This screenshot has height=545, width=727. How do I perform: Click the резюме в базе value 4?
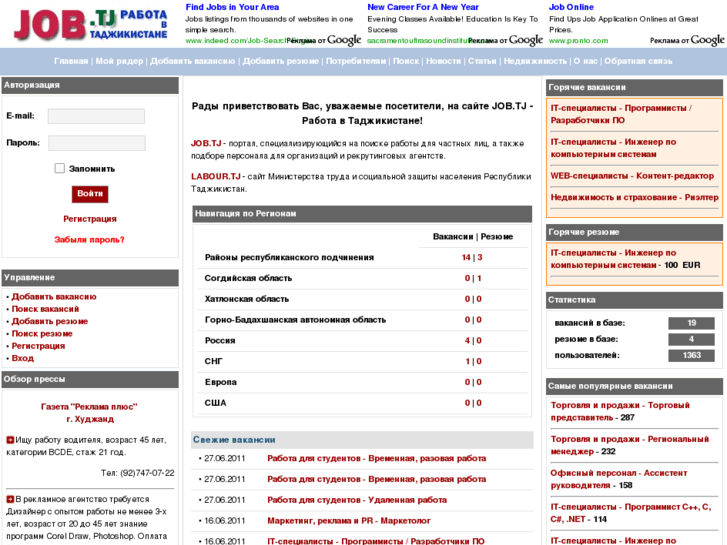(x=691, y=339)
